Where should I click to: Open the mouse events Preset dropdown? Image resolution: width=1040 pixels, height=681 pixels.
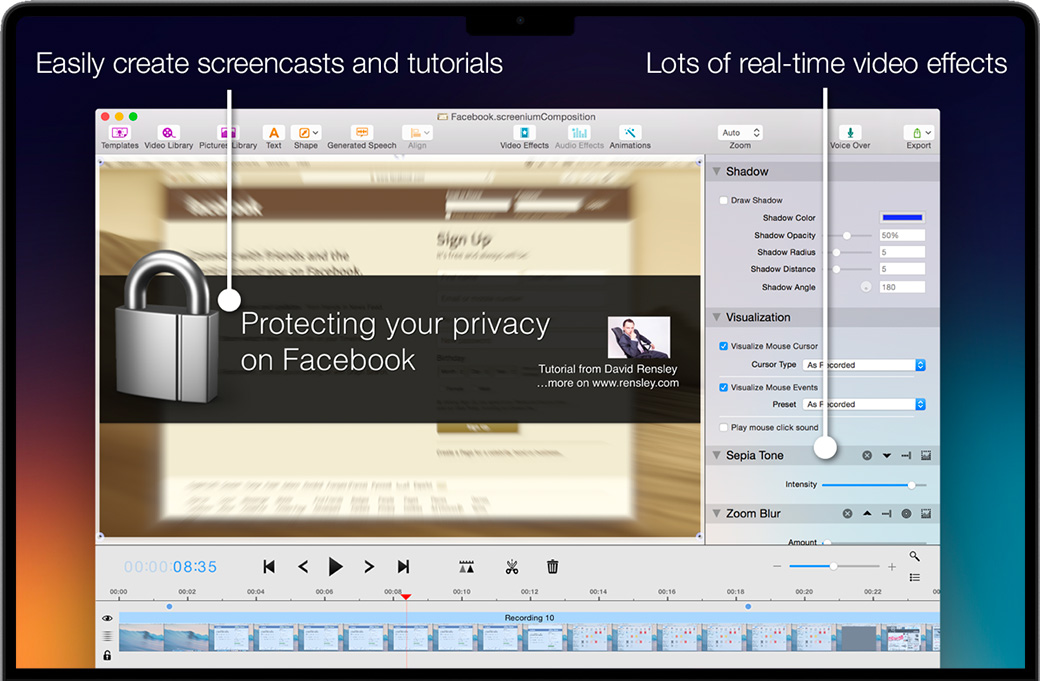pyautogui.click(x=864, y=404)
